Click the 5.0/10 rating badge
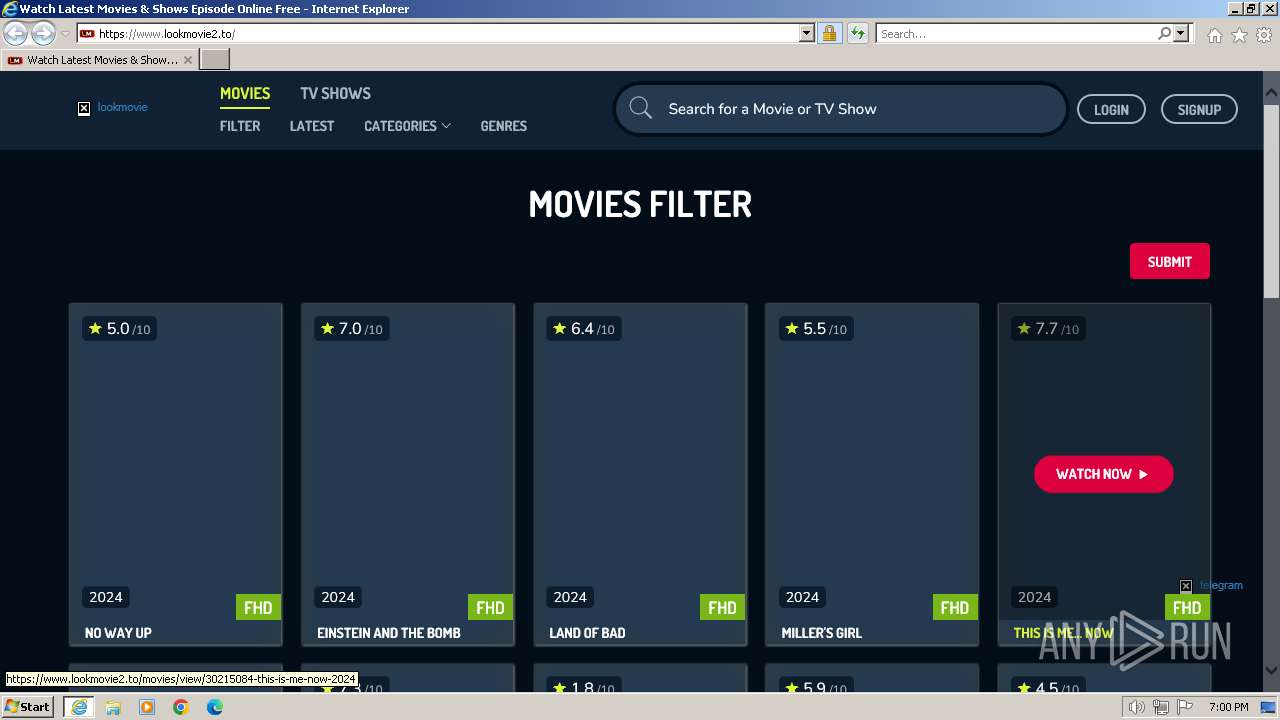The image size is (1280, 720). 119,329
